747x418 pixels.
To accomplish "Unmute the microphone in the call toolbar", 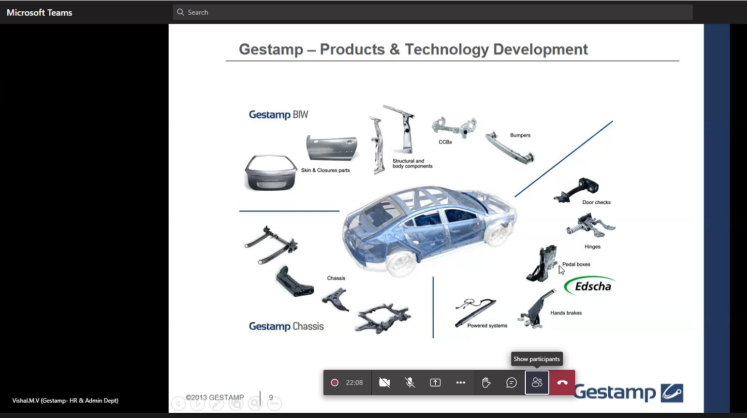I will [410, 382].
